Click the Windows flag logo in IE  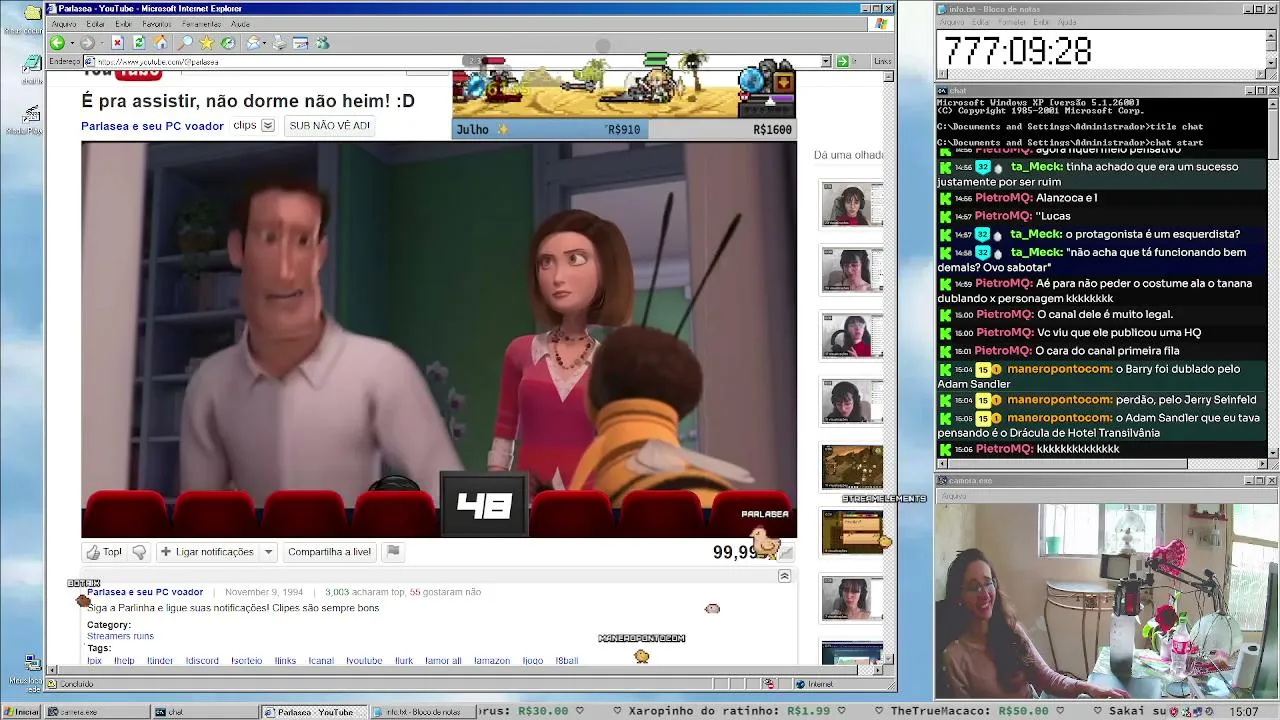pos(882,23)
